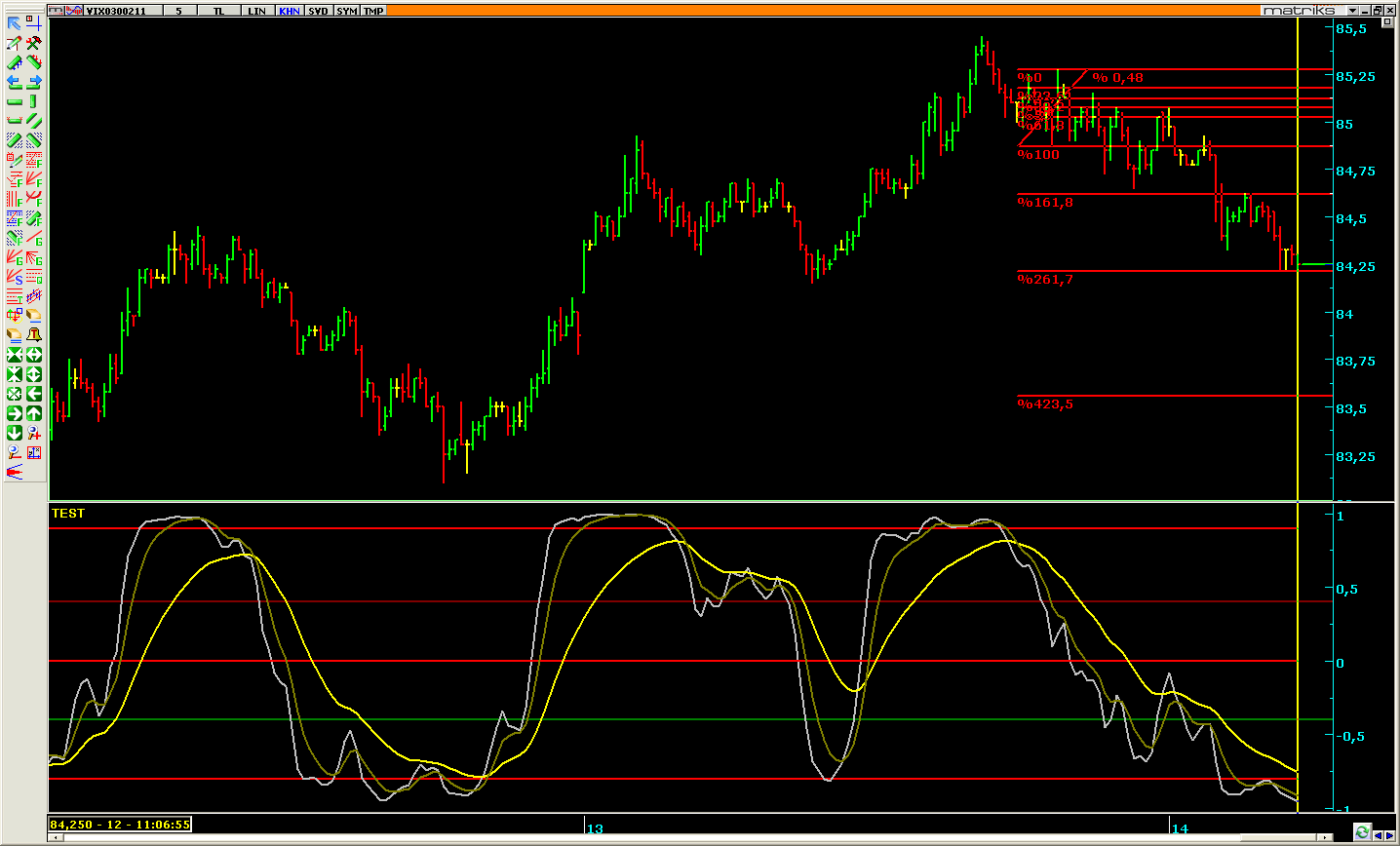Click the SYM tab in top bar
Screen dimensions: 1400x846
(346, 11)
